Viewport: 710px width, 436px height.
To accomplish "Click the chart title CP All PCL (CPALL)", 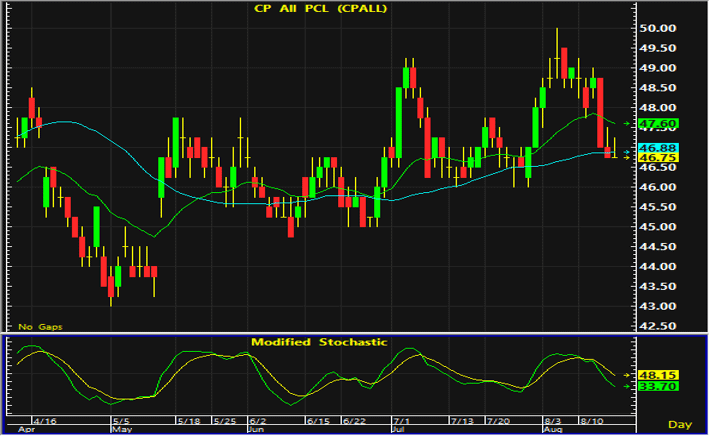I will point(320,9).
